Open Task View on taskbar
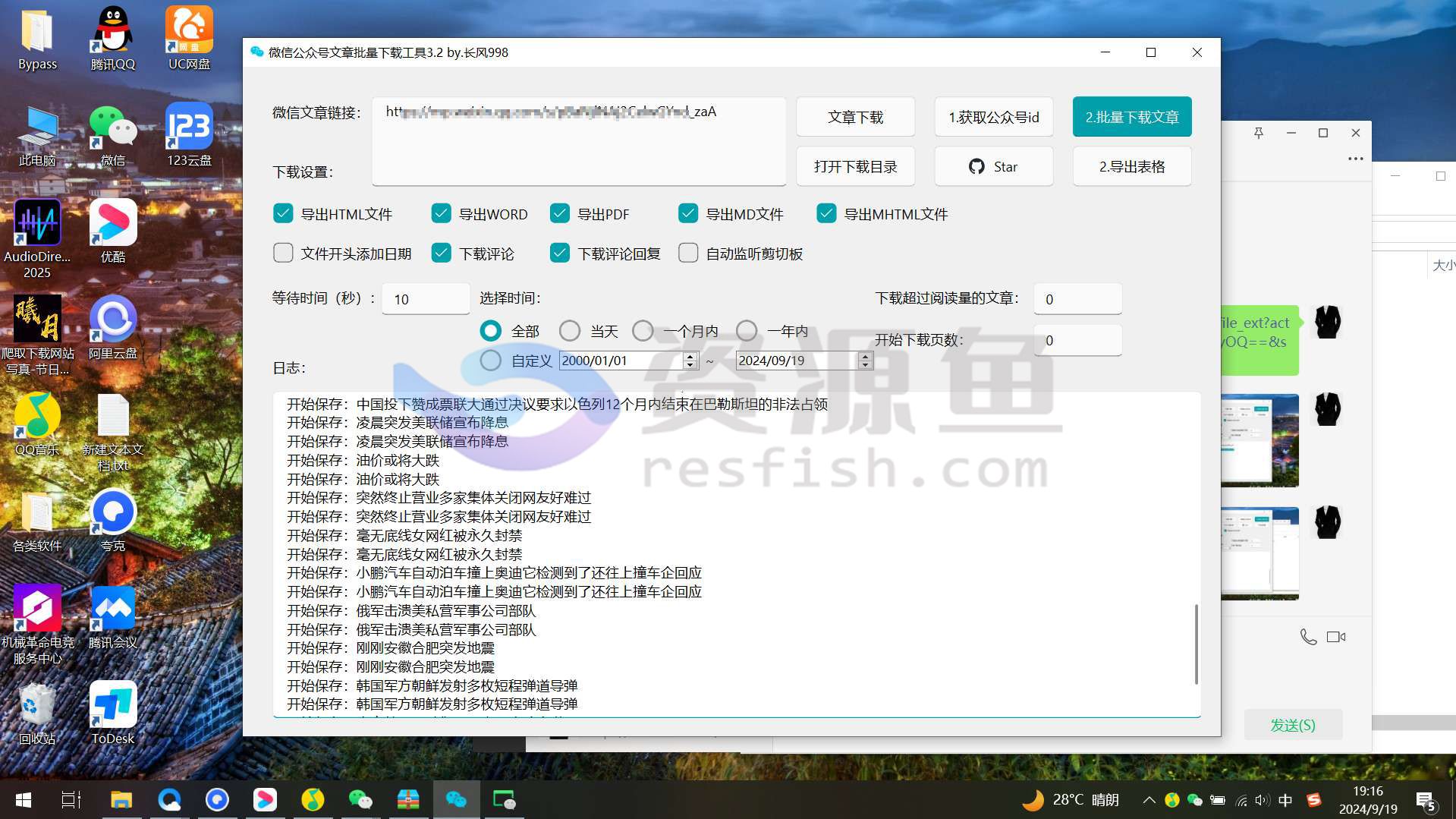1456x819 pixels. pos(71,800)
